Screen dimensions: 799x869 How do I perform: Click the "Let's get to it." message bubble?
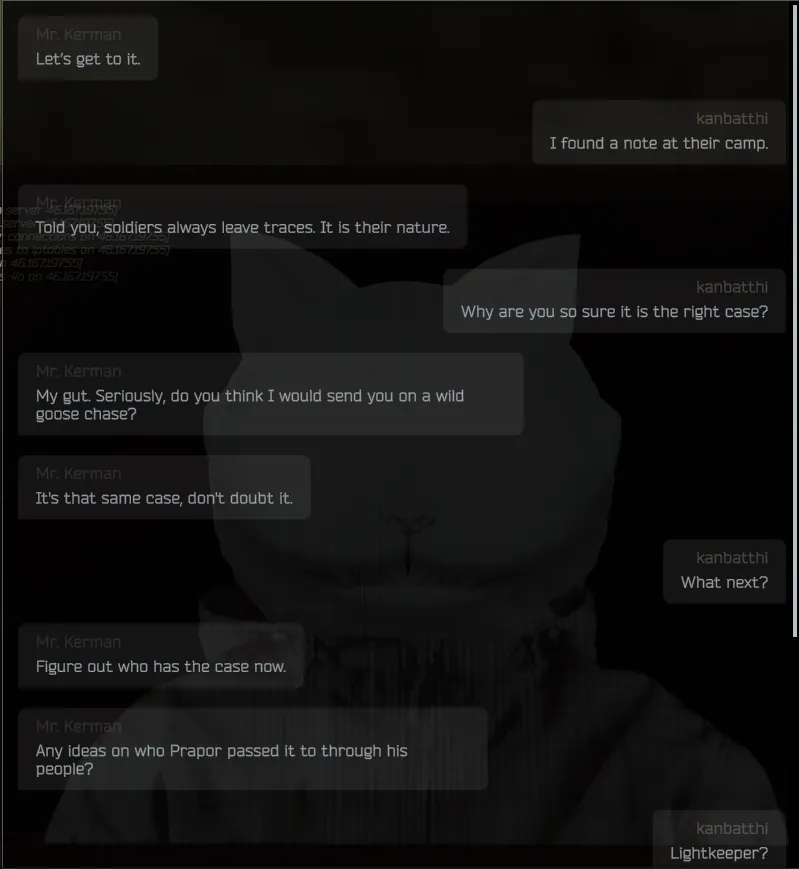[88, 48]
